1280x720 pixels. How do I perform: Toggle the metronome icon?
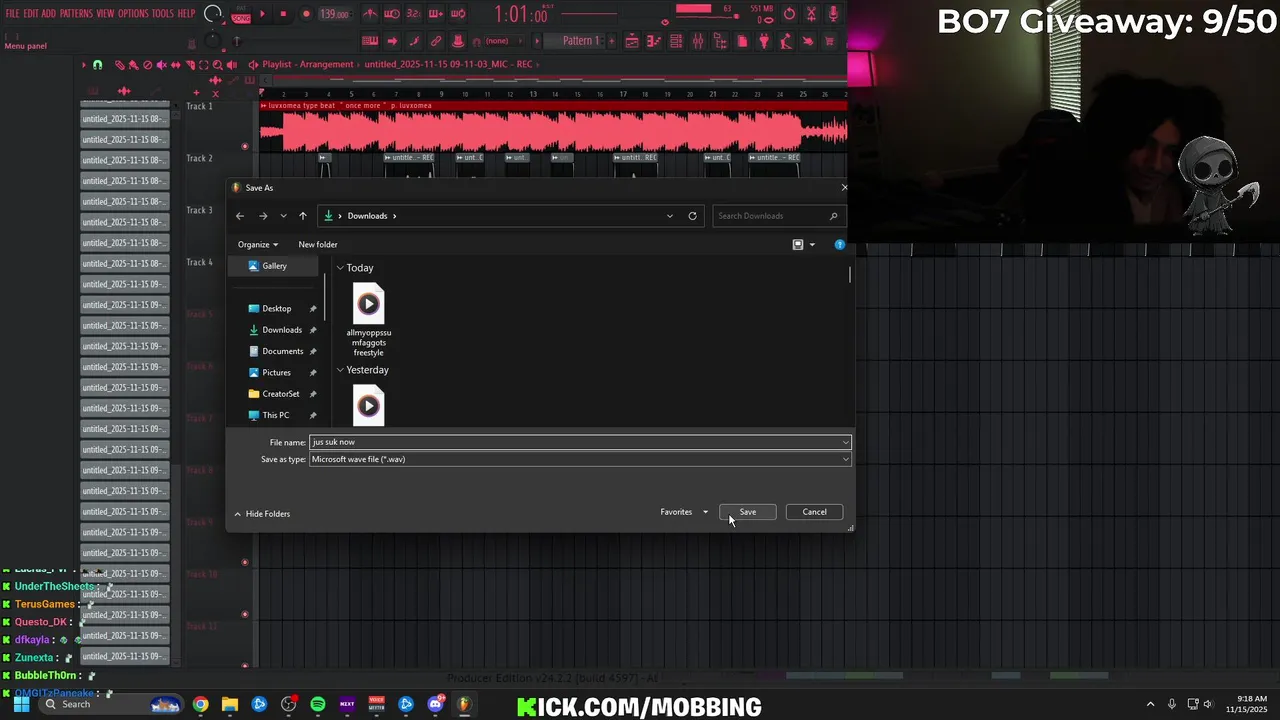point(369,14)
